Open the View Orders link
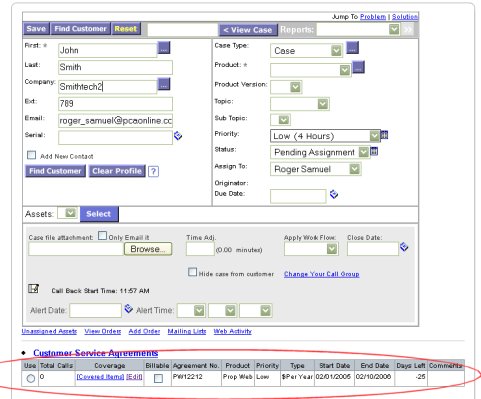 (x=103, y=331)
